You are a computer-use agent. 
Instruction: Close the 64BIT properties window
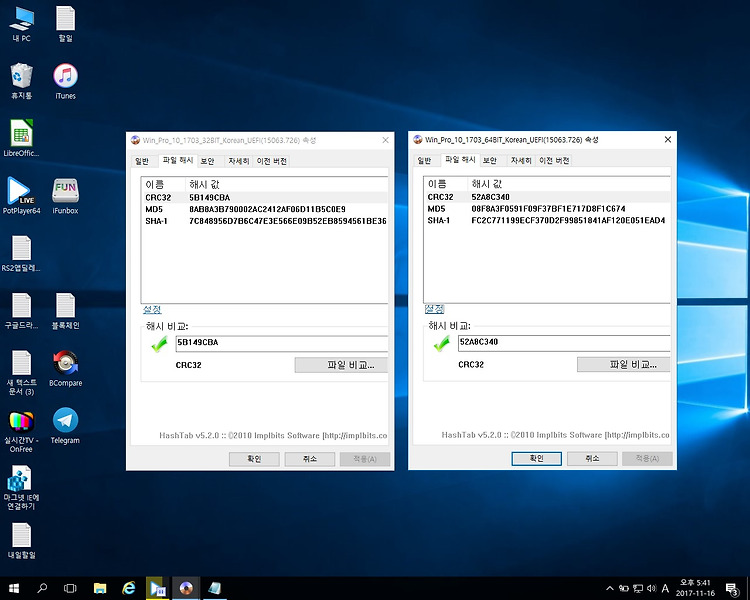pyautogui.click(x=668, y=139)
